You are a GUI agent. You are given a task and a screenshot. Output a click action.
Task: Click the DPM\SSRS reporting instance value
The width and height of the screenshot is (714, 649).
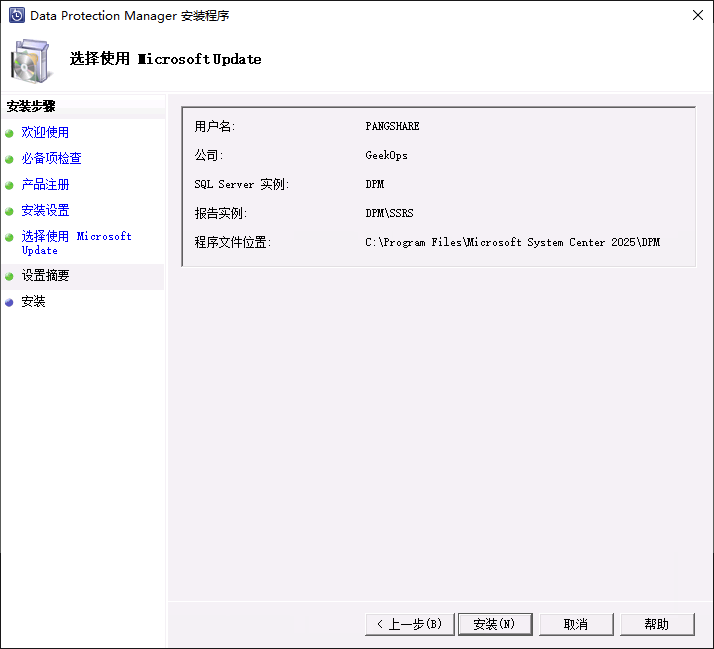(x=389, y=213)
